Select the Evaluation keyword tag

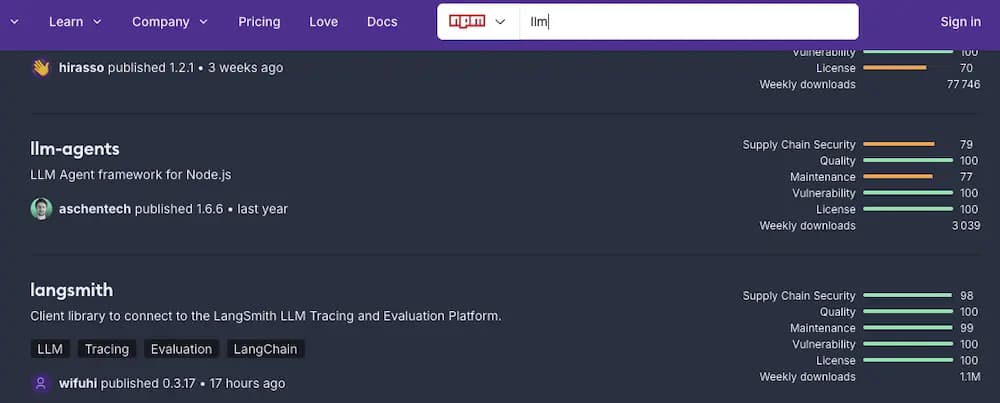(181, 349)
